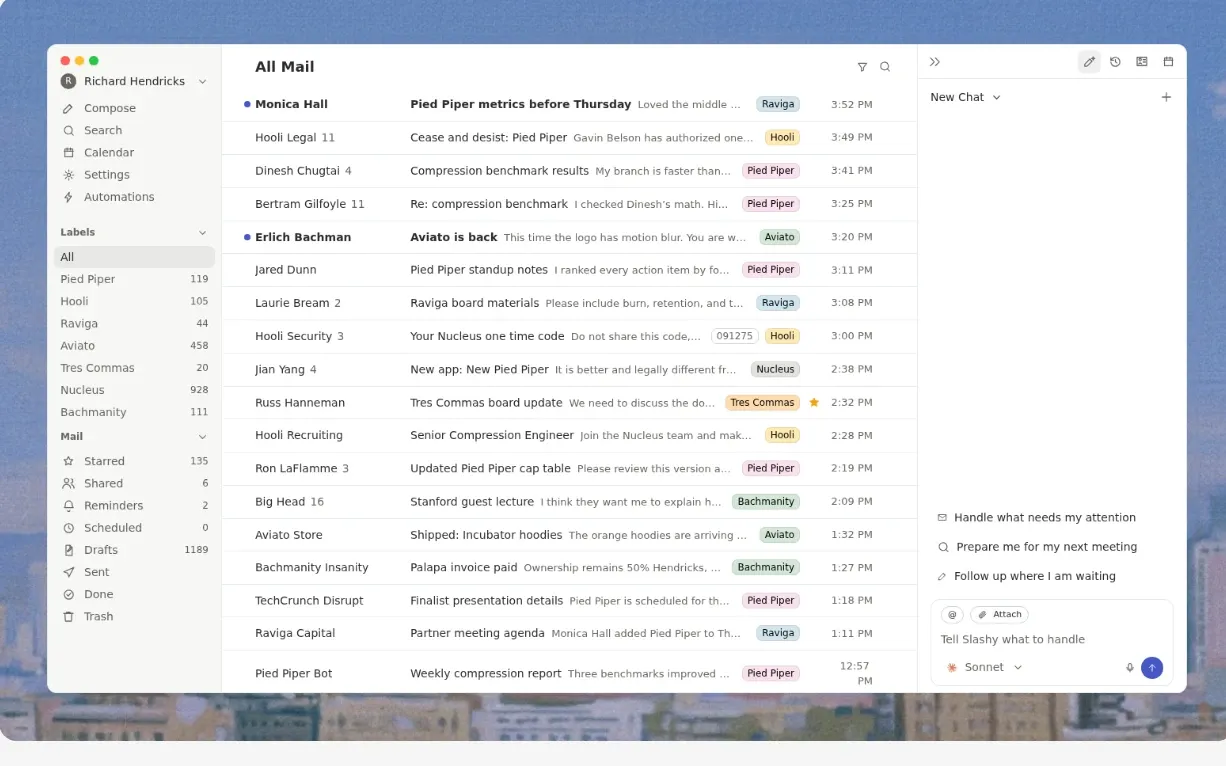Click the Starred star icon in sidebar
This screenshot has width=1226, height=766.
(x=68, y=461)
